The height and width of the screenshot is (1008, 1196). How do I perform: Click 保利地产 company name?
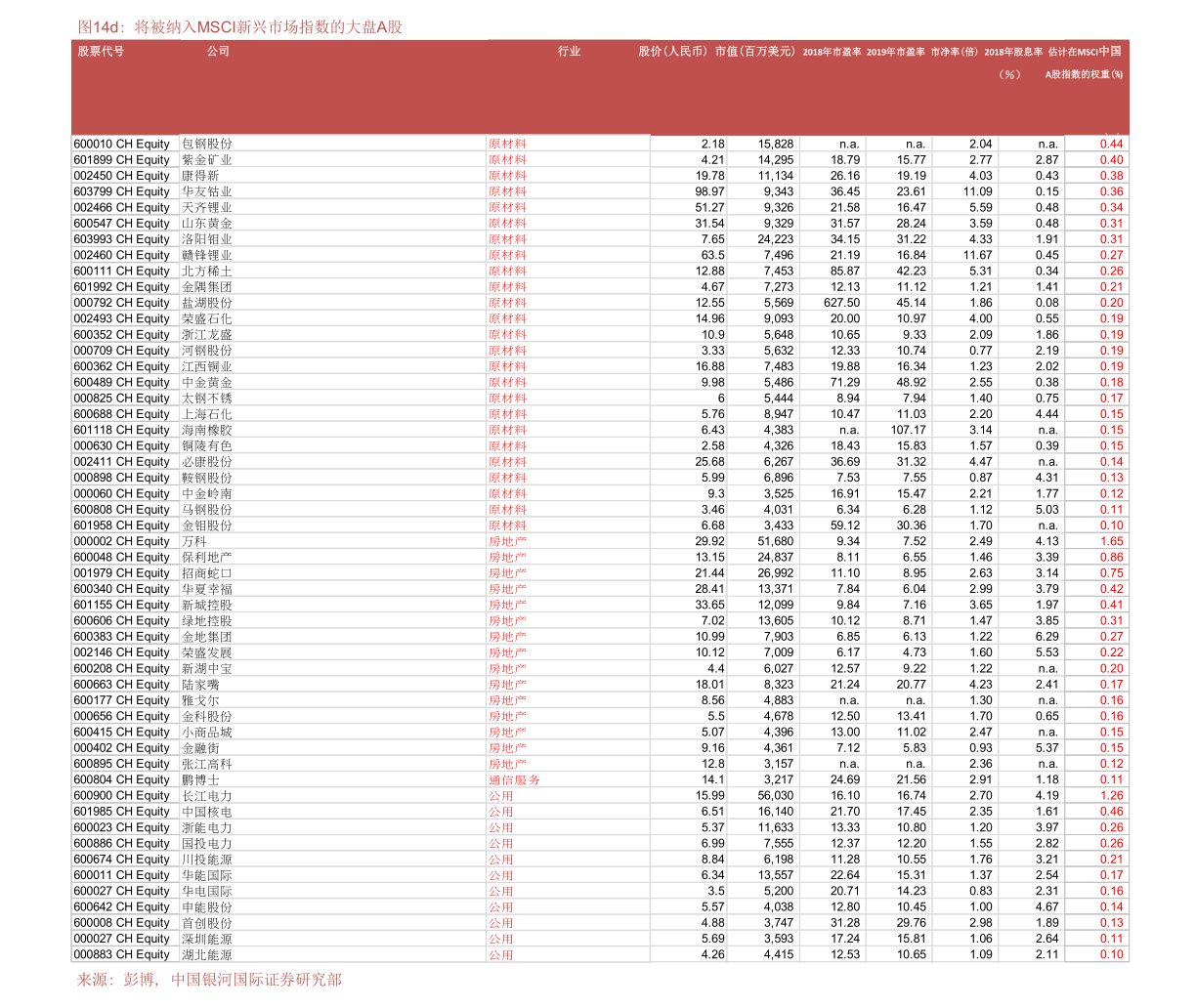point(207,557)
